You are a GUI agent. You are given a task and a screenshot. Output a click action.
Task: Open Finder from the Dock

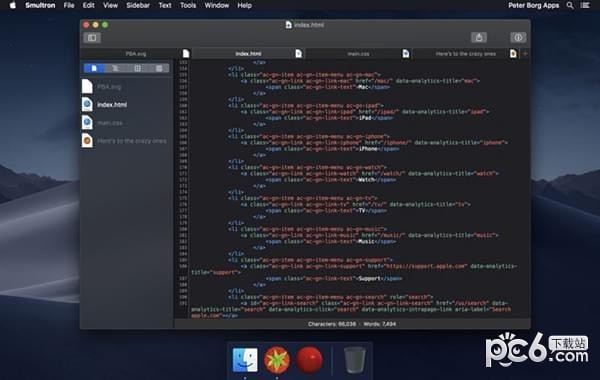[245, 360]
